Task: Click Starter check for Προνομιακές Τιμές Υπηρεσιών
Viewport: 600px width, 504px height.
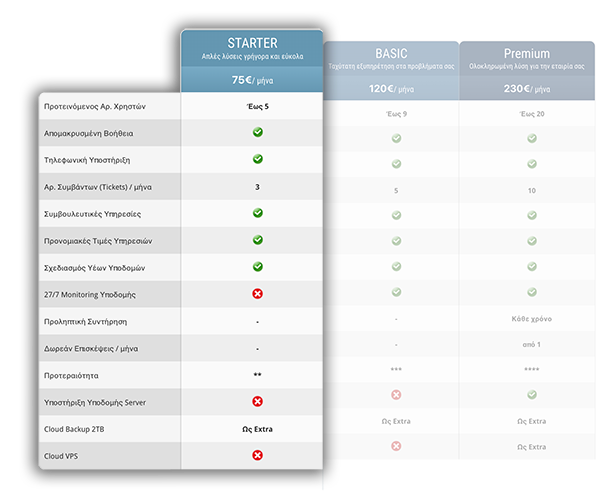Action: click(x=257, y=240)
